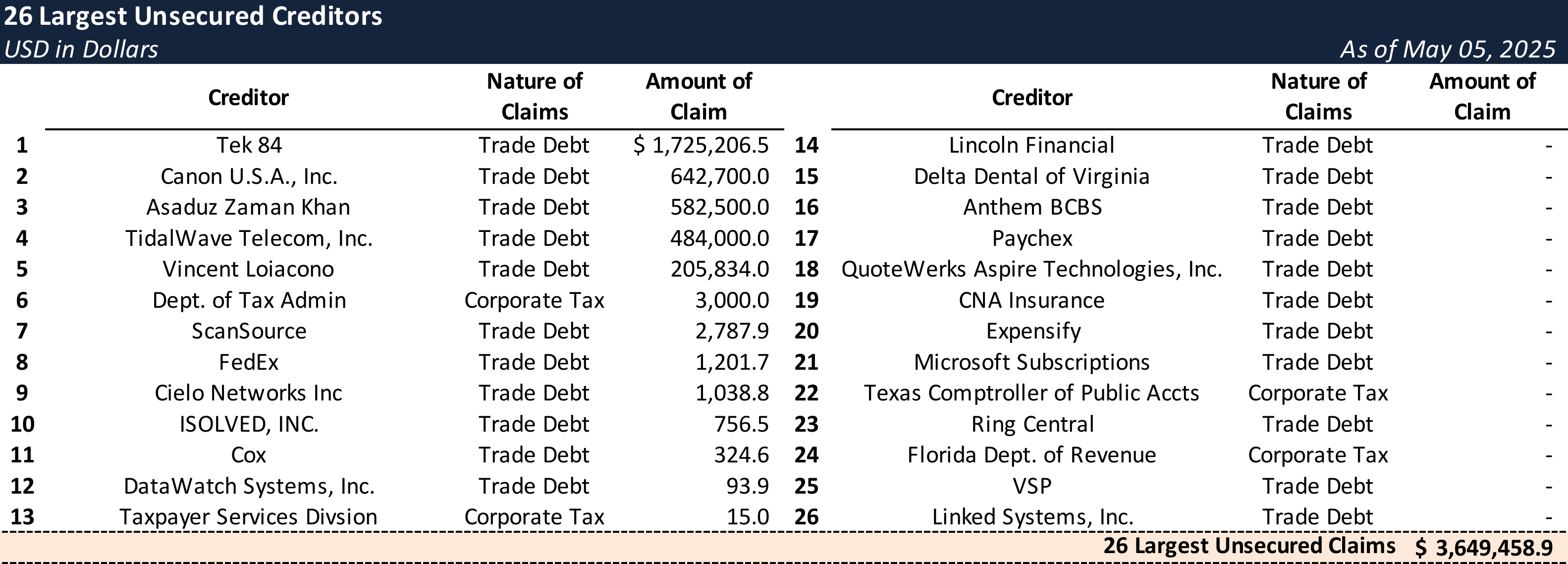Click the amount '3,000.0'
Image resolution: width=1568 pixels, height=564 pixels.
click(732, 300)
